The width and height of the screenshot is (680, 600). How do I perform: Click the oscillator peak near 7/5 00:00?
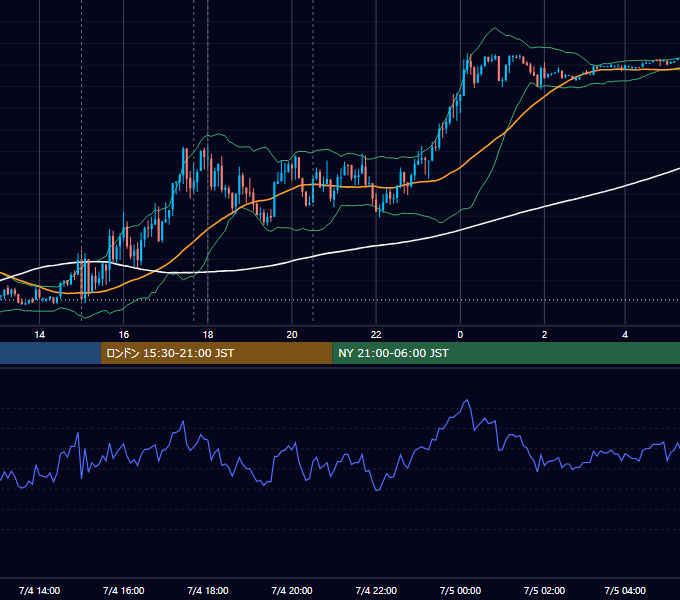pos(467,400)
